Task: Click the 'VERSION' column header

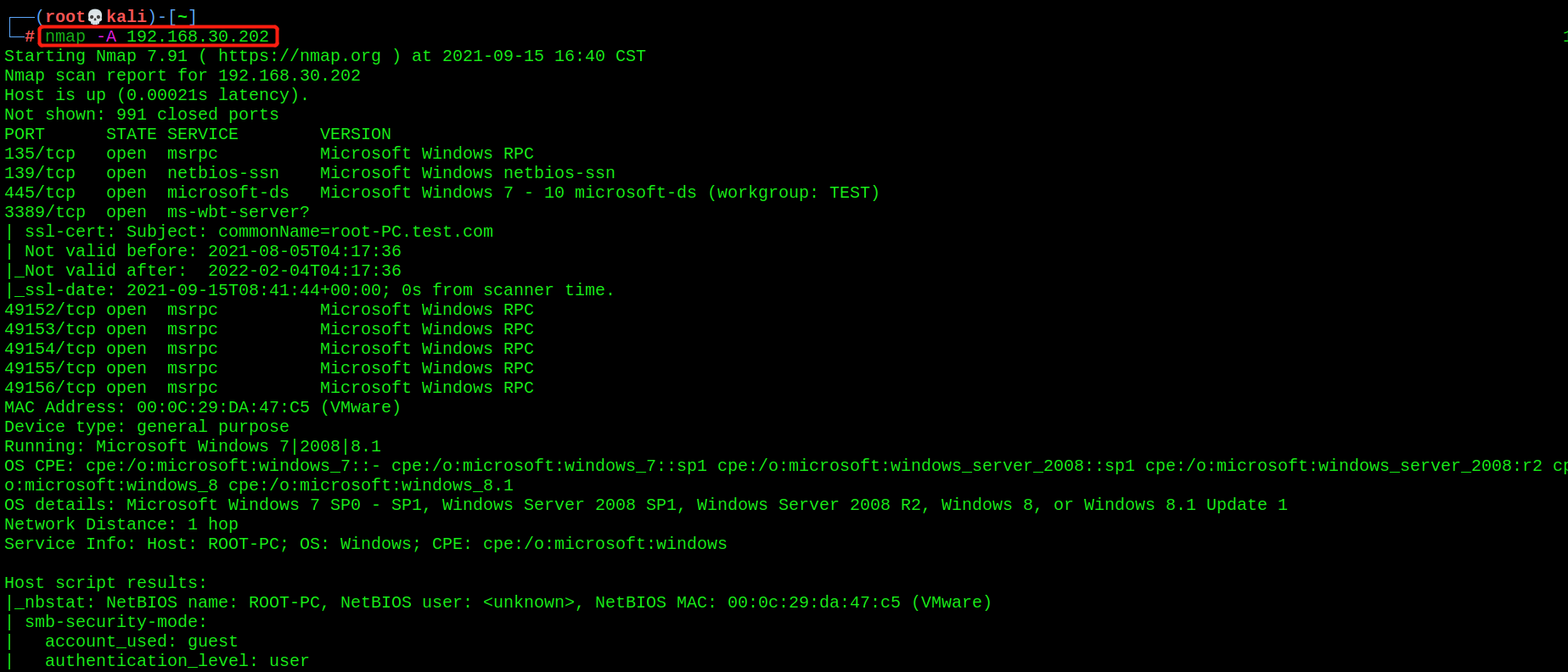Action: pos(356,134)
